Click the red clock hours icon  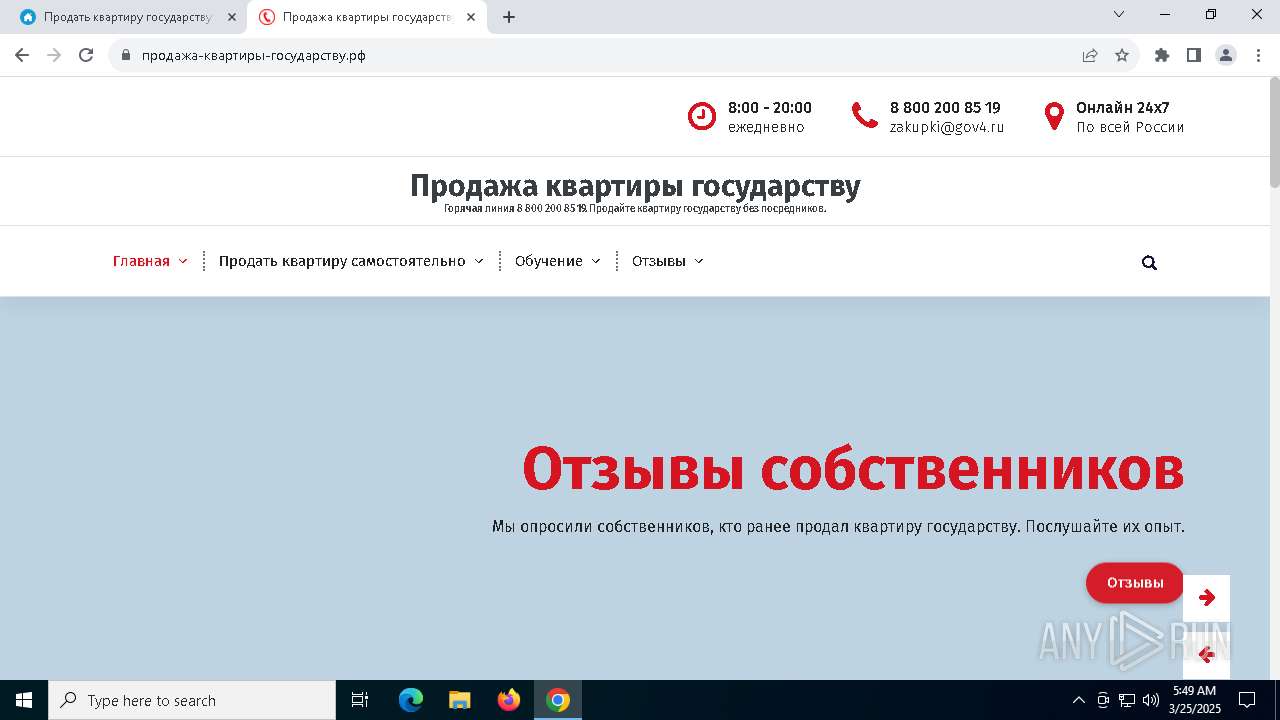coord(702,116)
